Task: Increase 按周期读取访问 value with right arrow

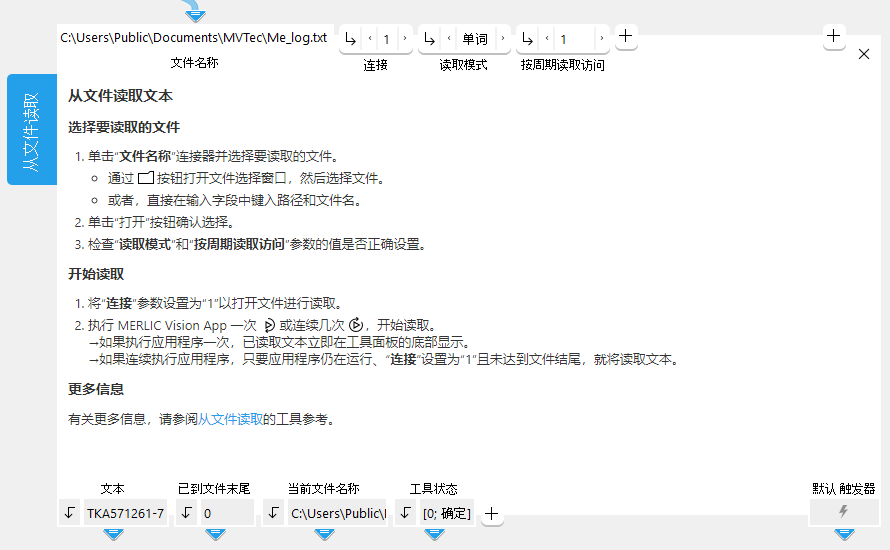Action: point(601,39)
